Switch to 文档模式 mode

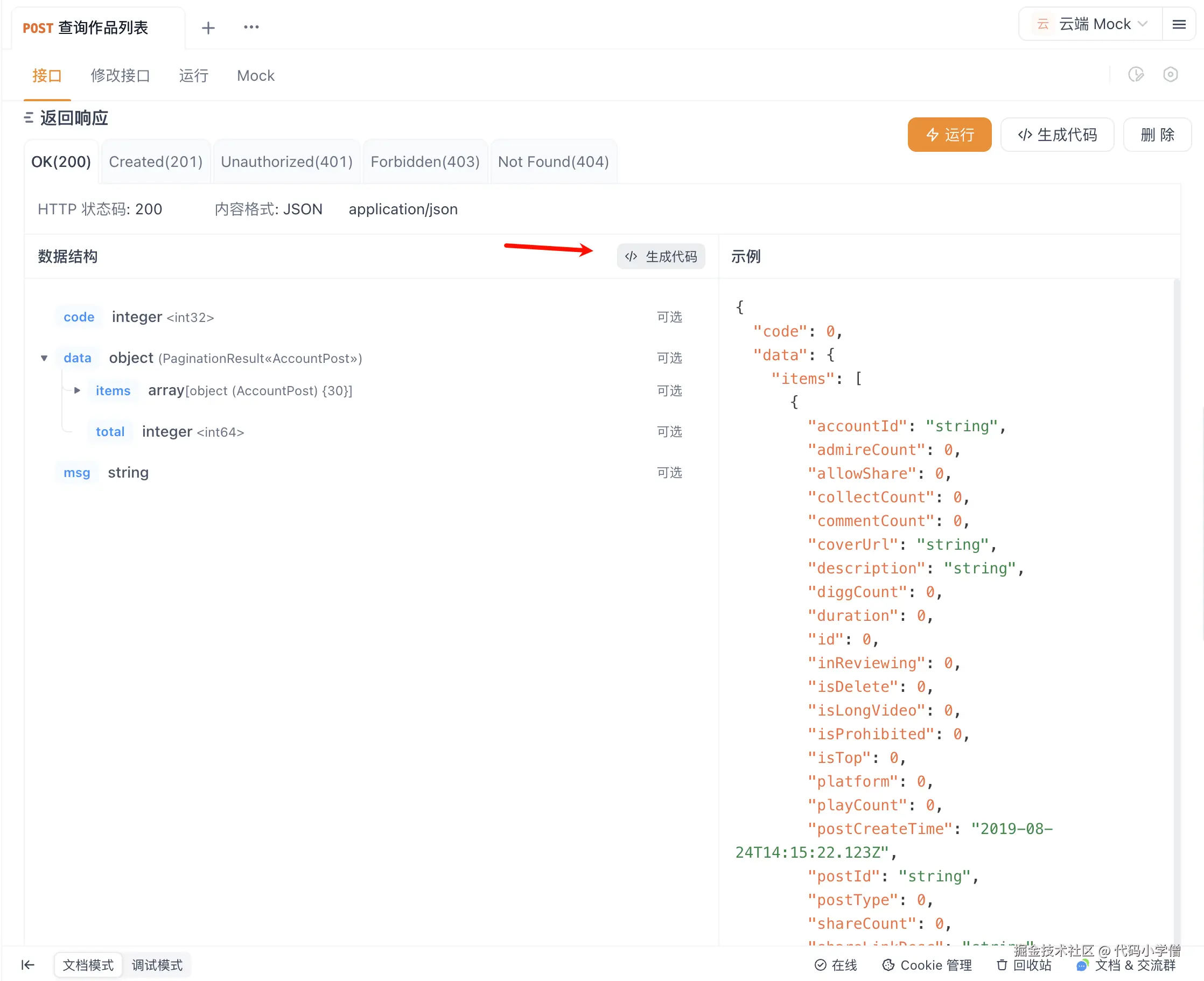(88, 965)
